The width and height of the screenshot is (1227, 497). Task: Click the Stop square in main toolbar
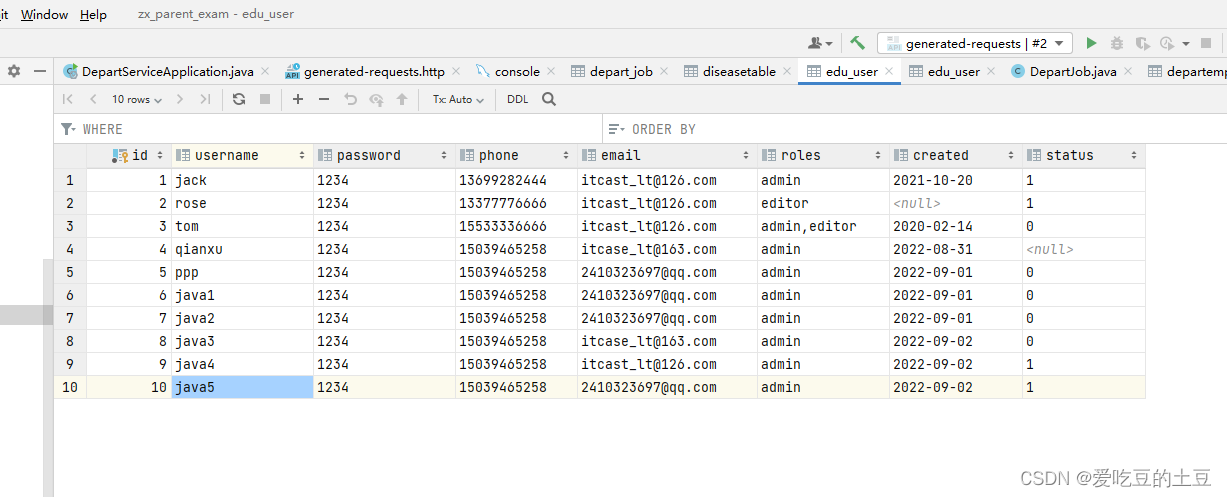1208,43
